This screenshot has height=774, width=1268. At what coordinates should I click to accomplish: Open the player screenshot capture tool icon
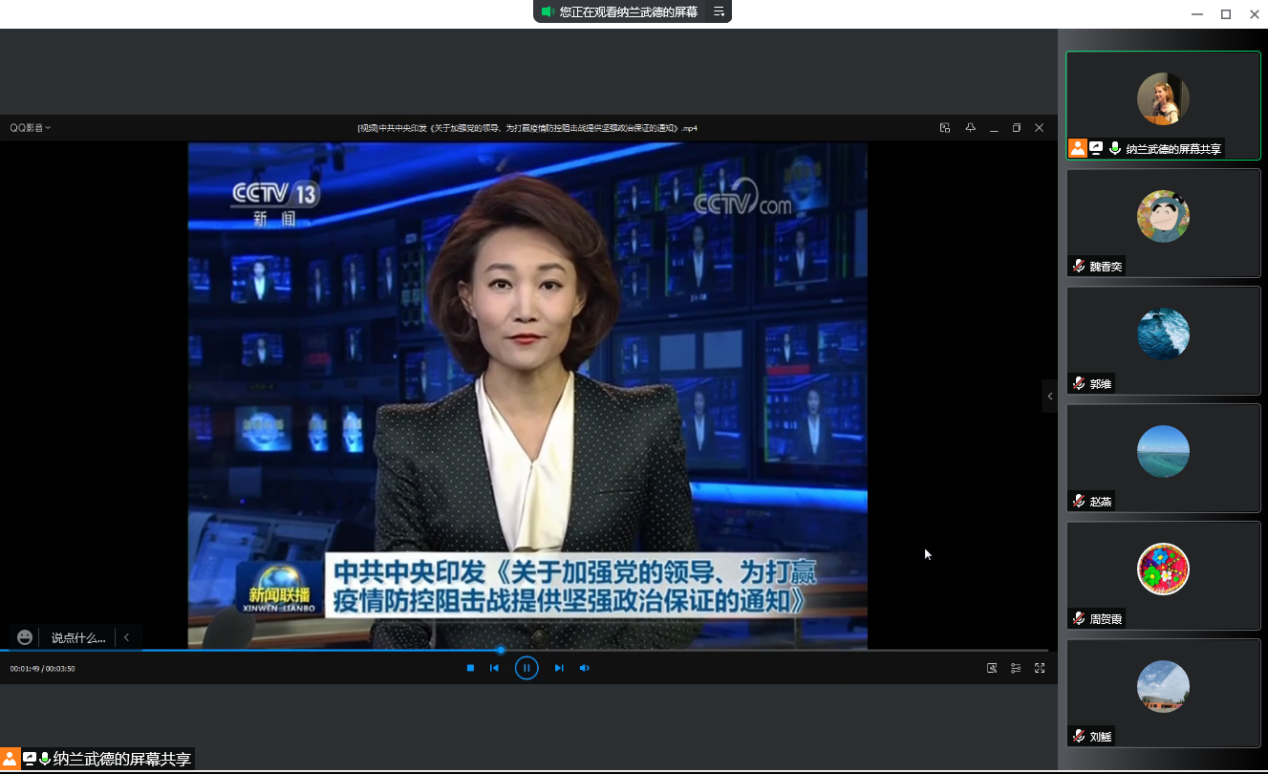click(x=992, y=668)
